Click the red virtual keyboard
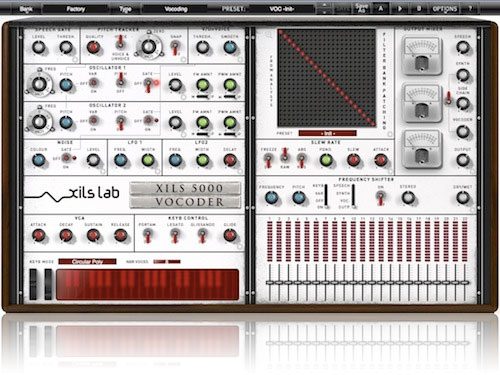 [148, 285]
